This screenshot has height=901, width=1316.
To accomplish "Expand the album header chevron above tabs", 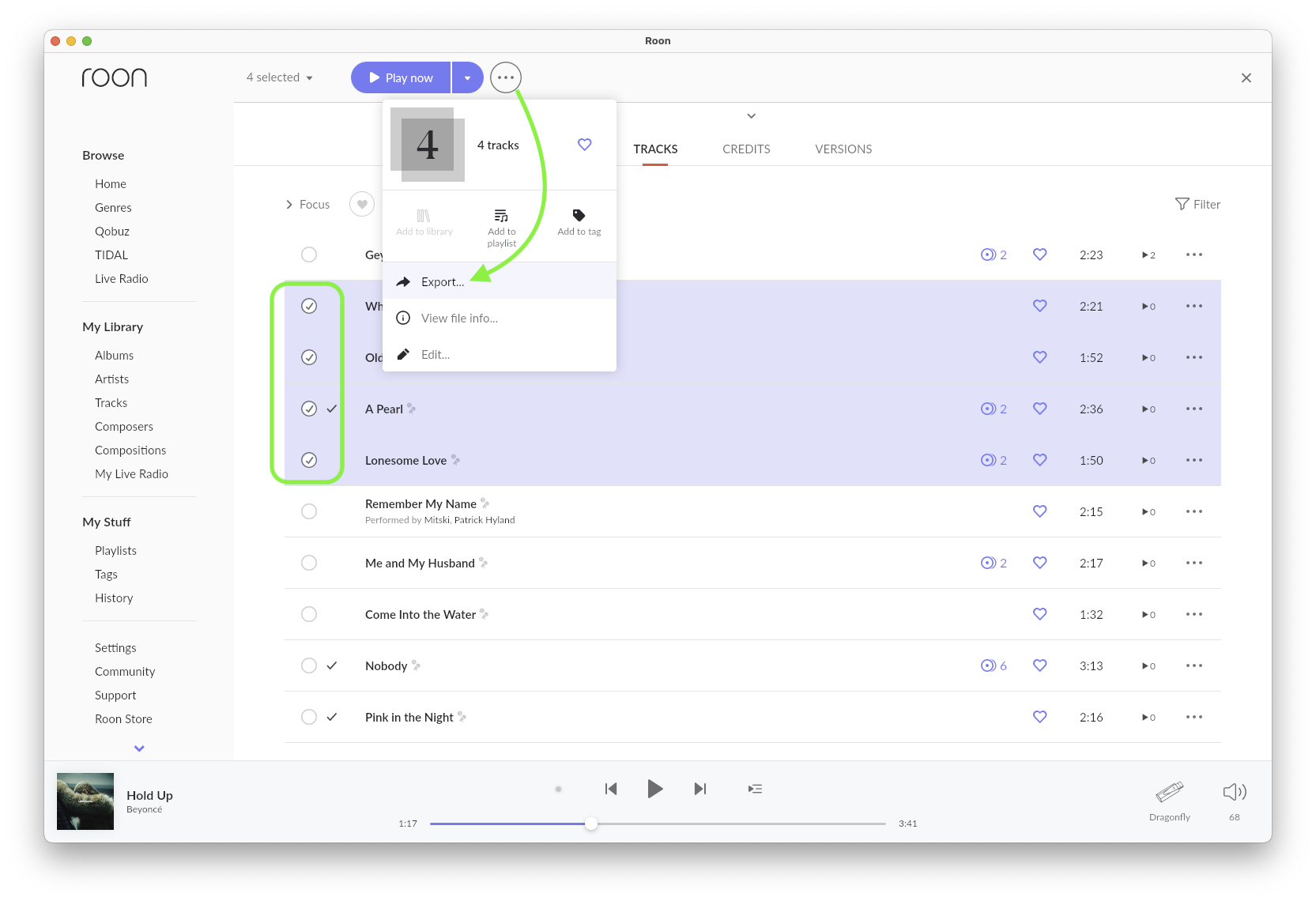I will tap(752, 116).
